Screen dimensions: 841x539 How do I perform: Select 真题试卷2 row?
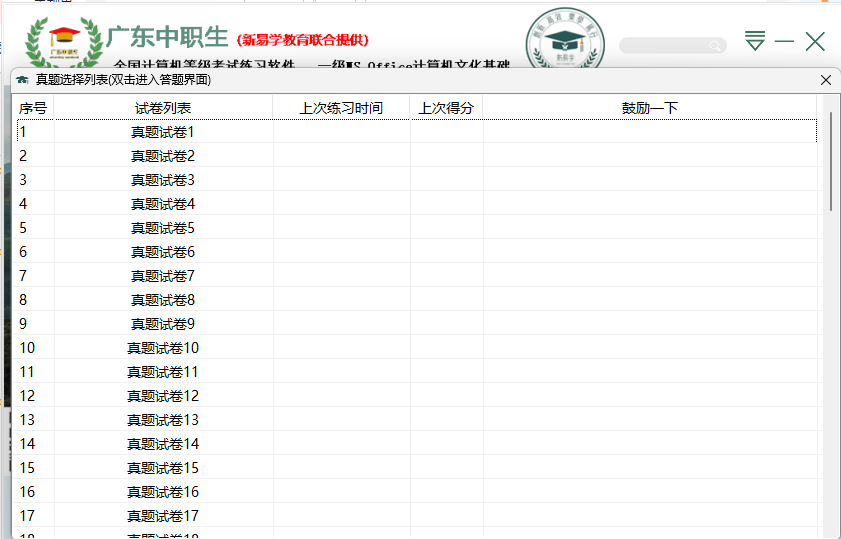(x=417, y=156)
